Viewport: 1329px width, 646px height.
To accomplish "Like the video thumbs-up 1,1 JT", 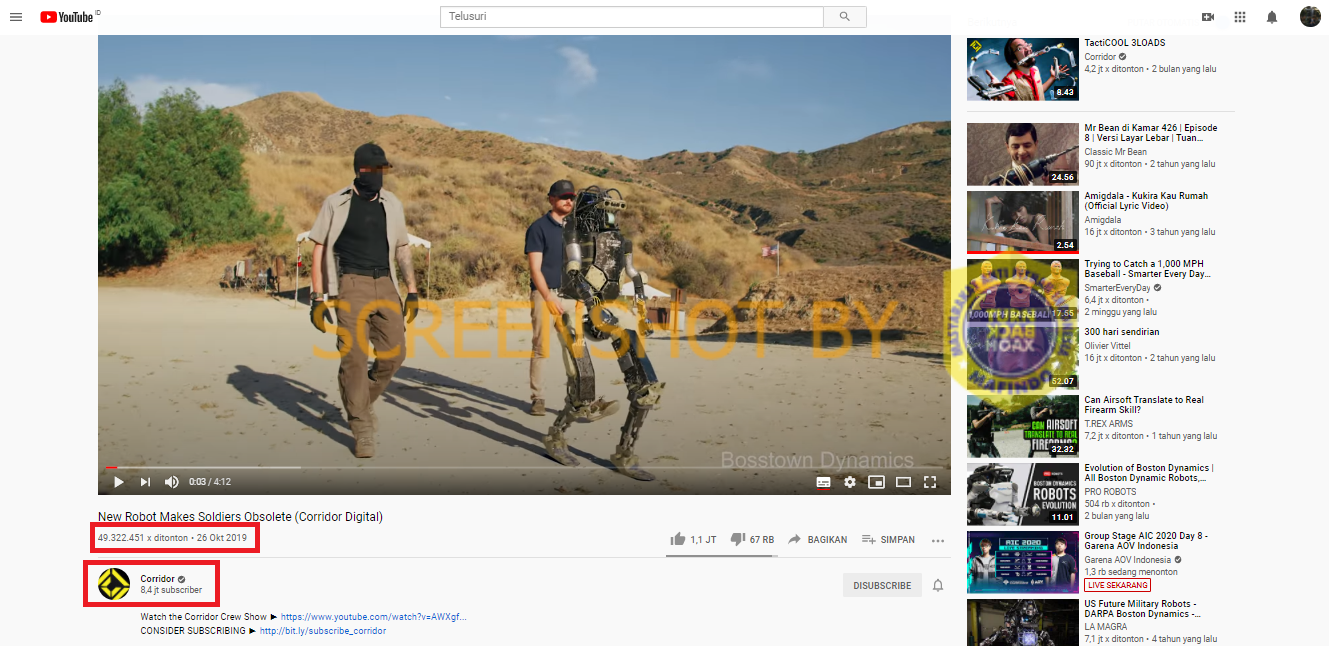I will pos(693,539).
